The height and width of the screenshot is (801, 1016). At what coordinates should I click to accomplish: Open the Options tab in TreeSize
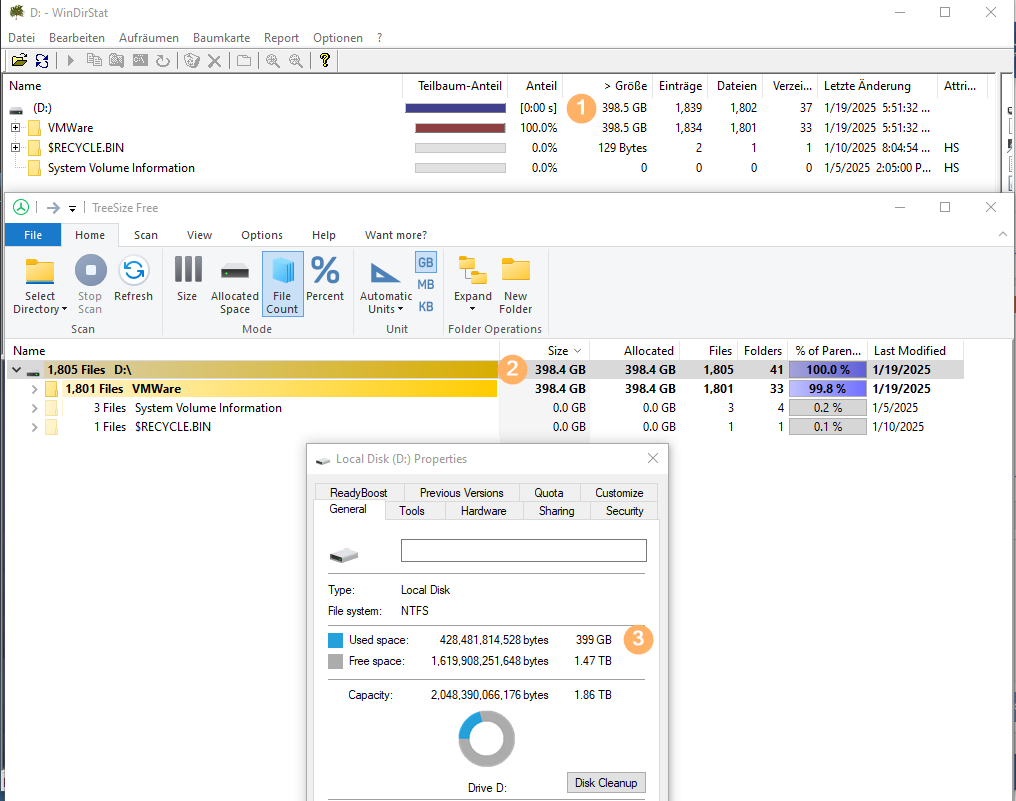coord(262,235)
